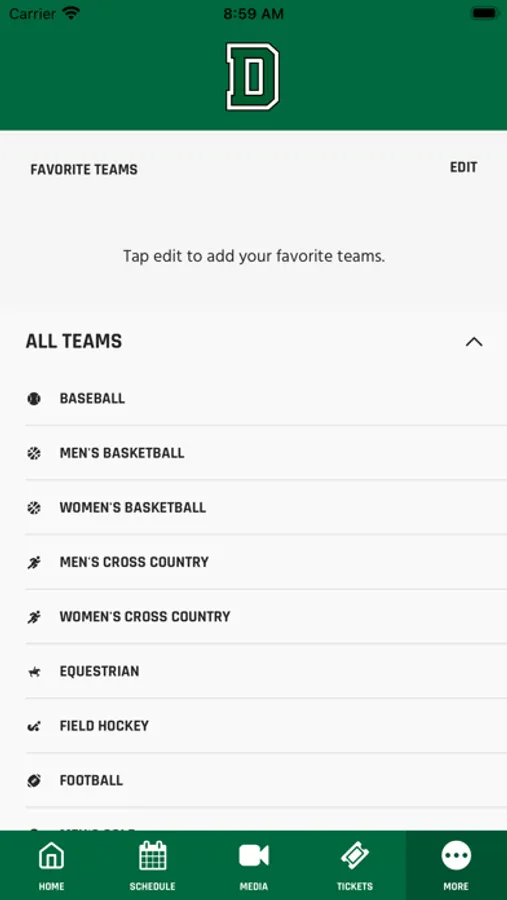The width and height of the screenshot is (507, 900).
Task: Open the Media video camera icon
Action: [x=253, y=856]
